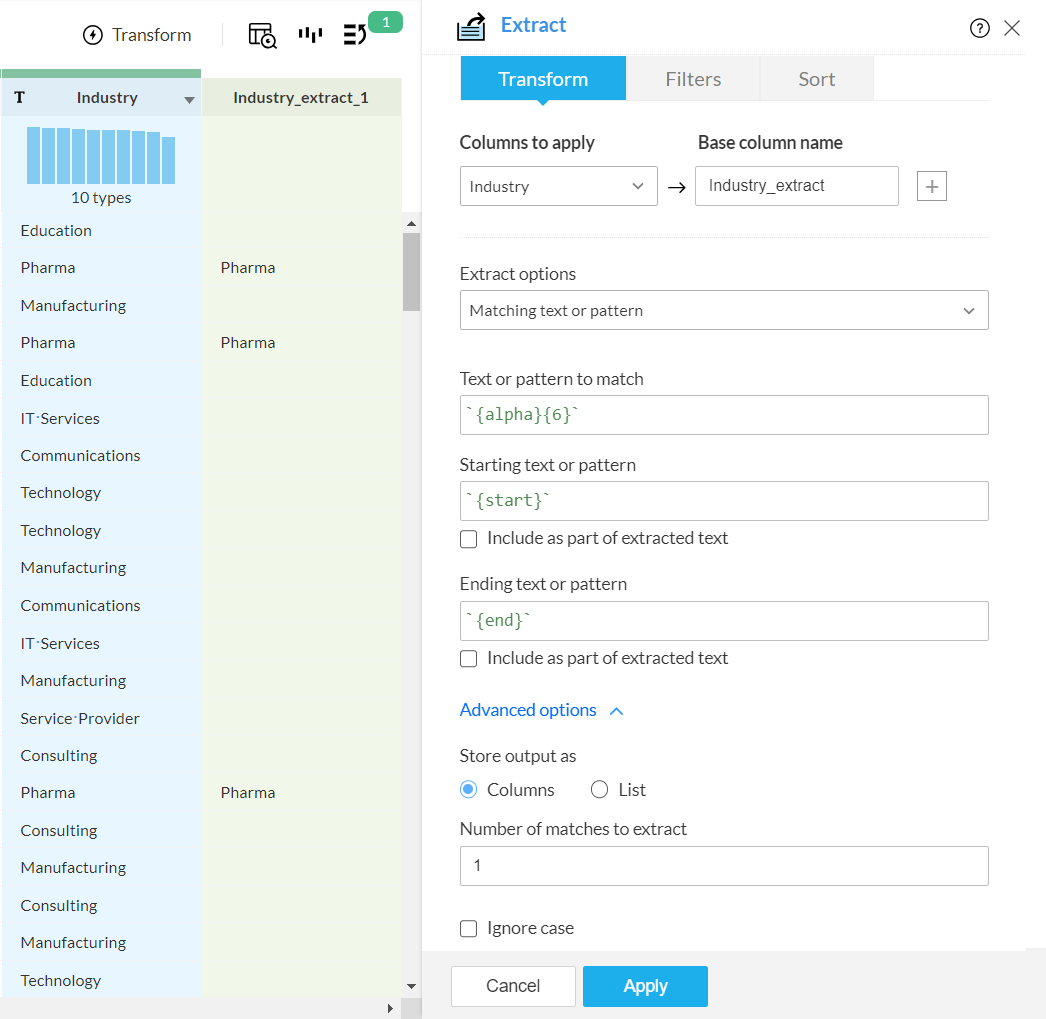Open the Columns to apply dropdown
The image size is (1046, 1019).
558,186
